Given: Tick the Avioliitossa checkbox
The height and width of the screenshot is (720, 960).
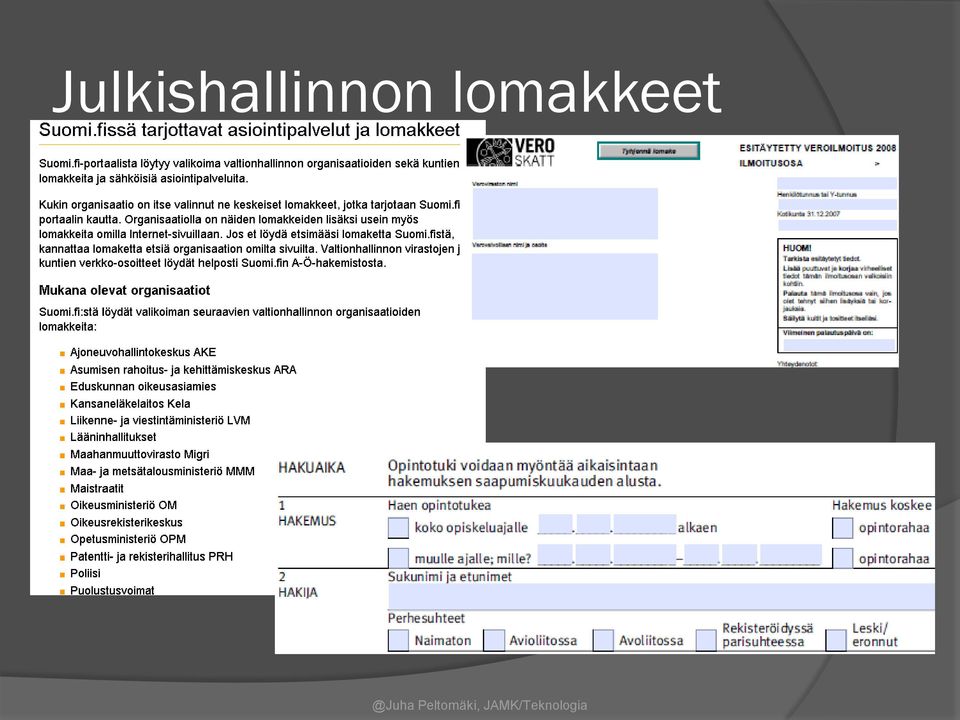Looking at the screenshot, I should coord(494,640).
